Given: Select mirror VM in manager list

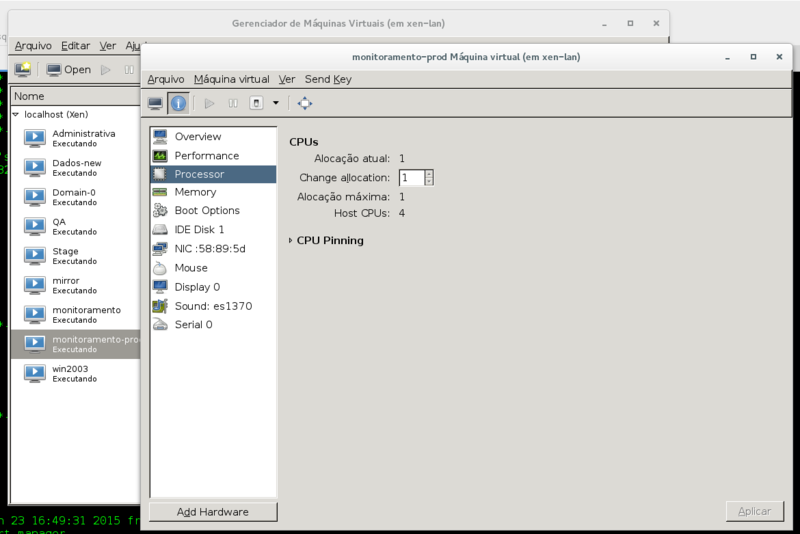Looking at the screenshot, I should pyautogui.click(x=76, y=286).
